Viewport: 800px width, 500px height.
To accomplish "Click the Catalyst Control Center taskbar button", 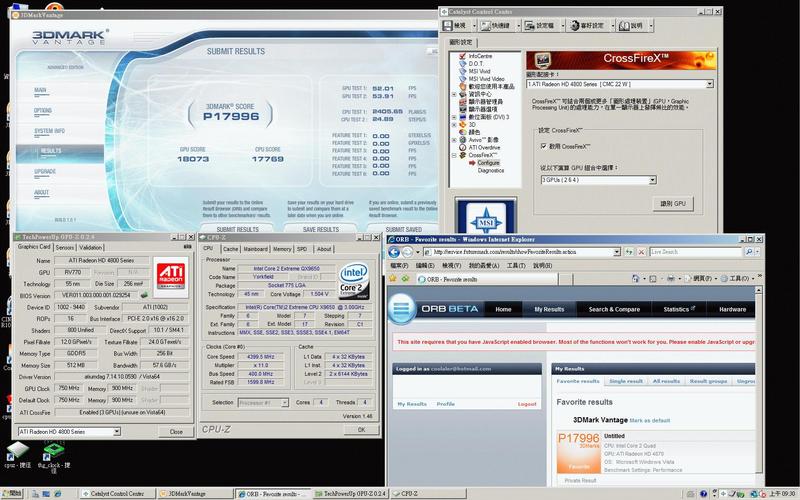I will [117, 493].
